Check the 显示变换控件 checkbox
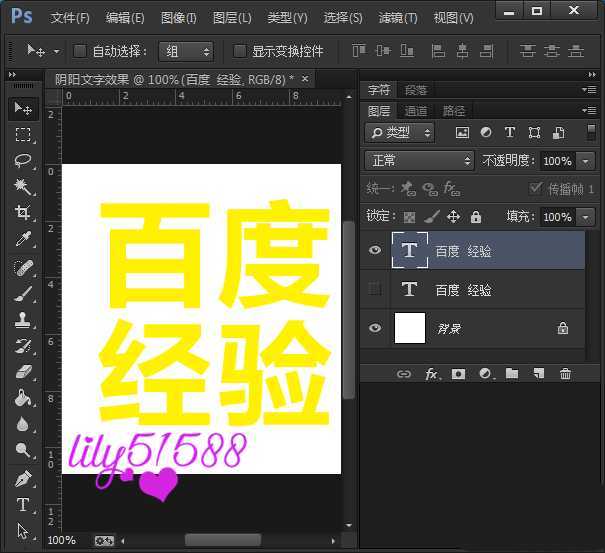This screenshot has height=553, width=605. pos(239,51)
